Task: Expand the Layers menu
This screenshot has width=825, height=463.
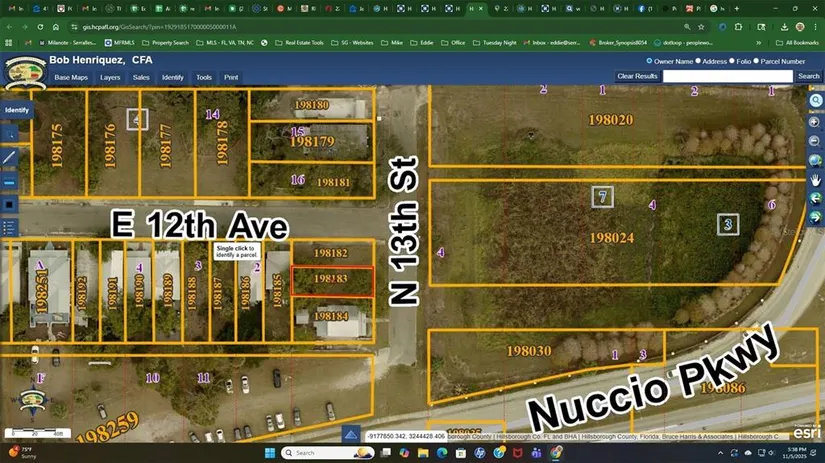Action: [110, 77]
